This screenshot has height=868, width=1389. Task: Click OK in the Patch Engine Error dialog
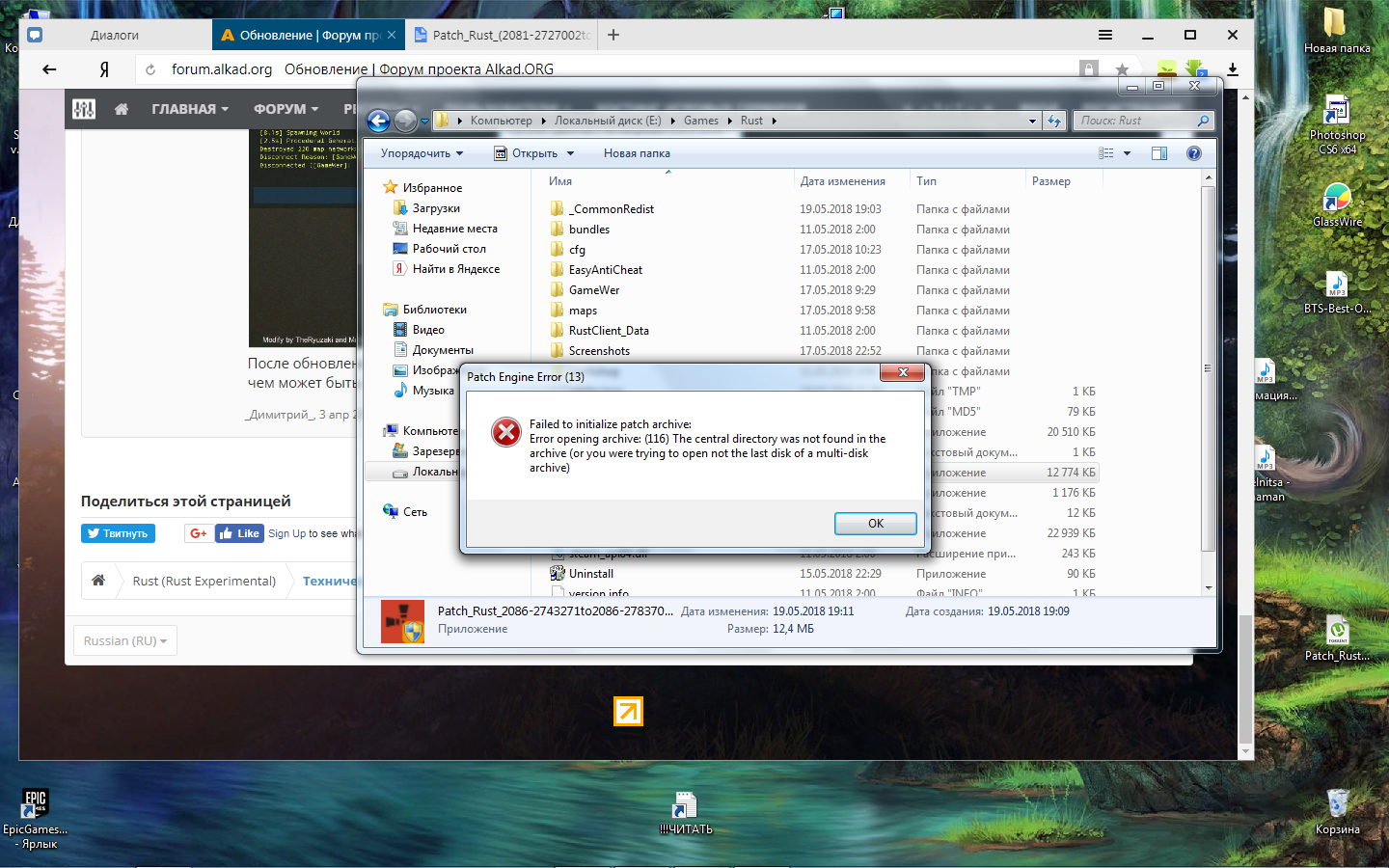875,524
